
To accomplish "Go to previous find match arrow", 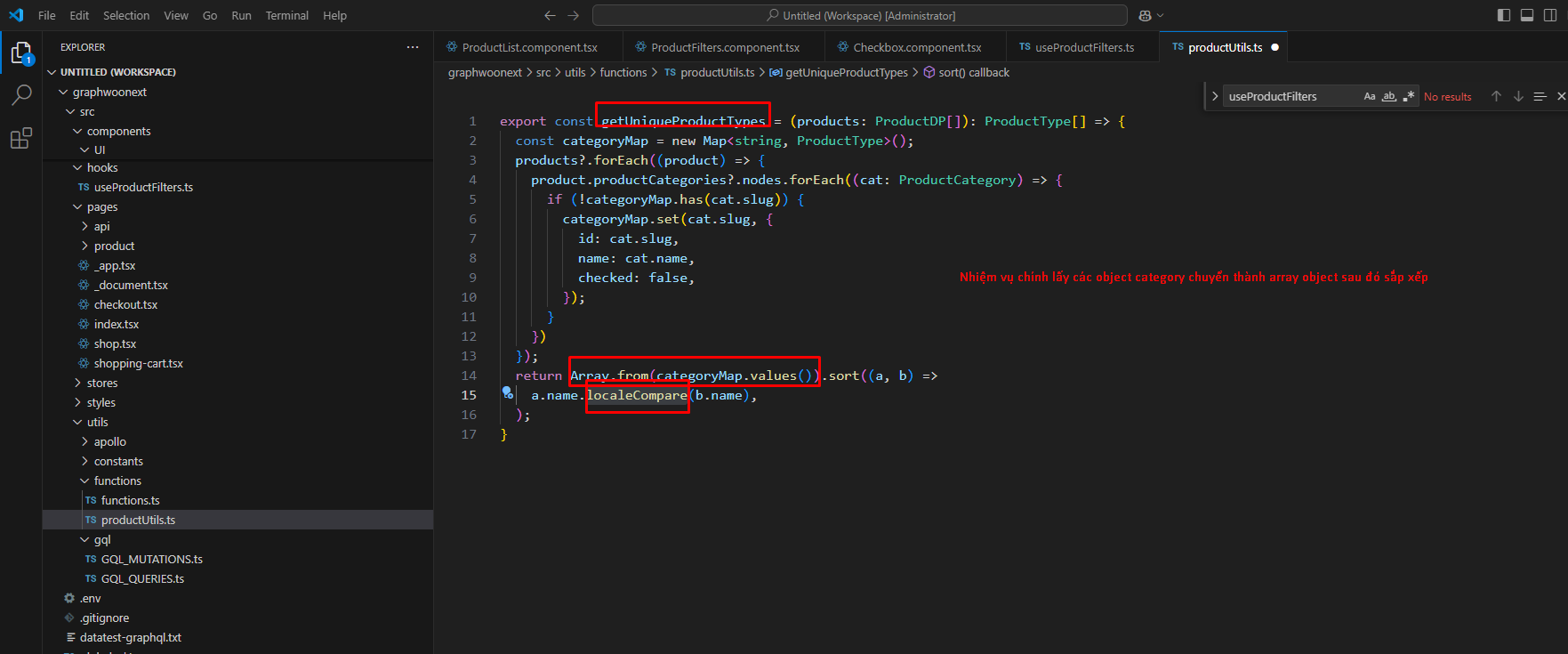I will [1496, 96].
